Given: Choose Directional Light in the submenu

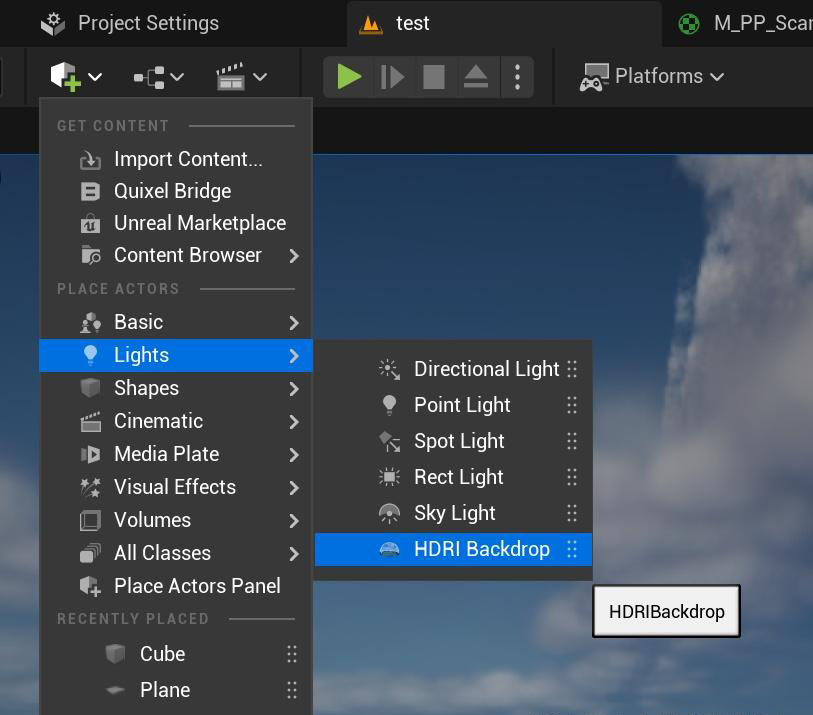Looking at the screenshot, I should [486, 369].
